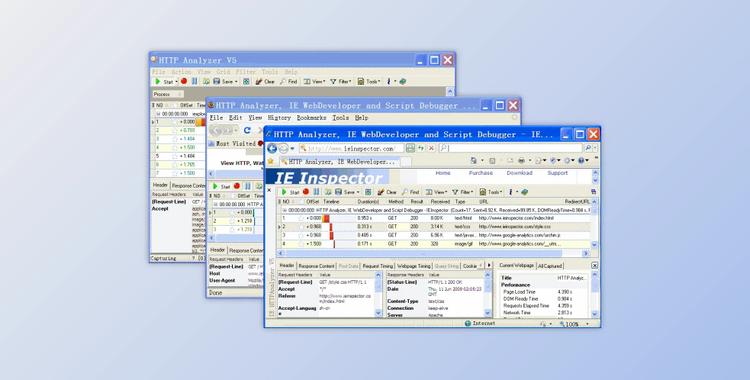Toggle star for row 2 in HTTP Analyzer V5
Screen dimensions: 750x380
click(x=175, y=130)
